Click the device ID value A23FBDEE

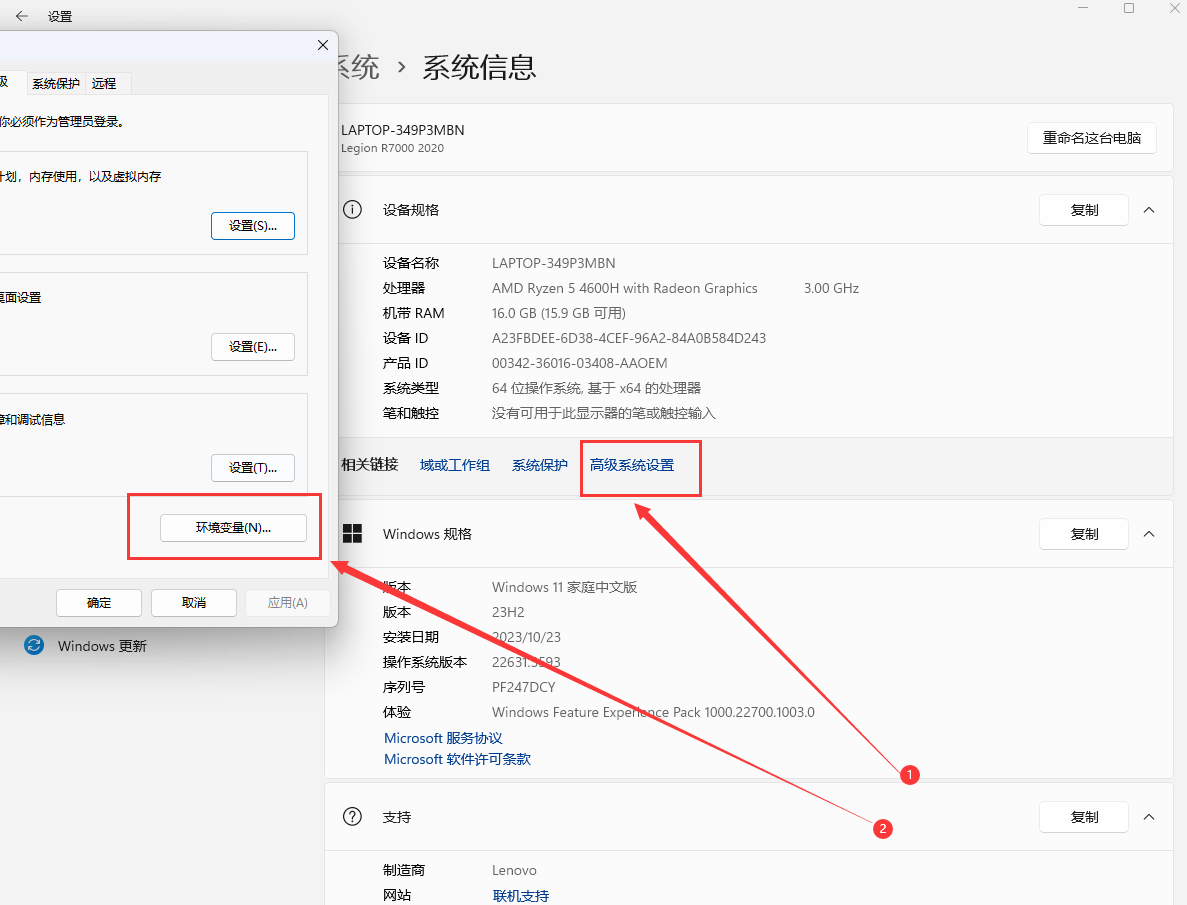(629, 338)
